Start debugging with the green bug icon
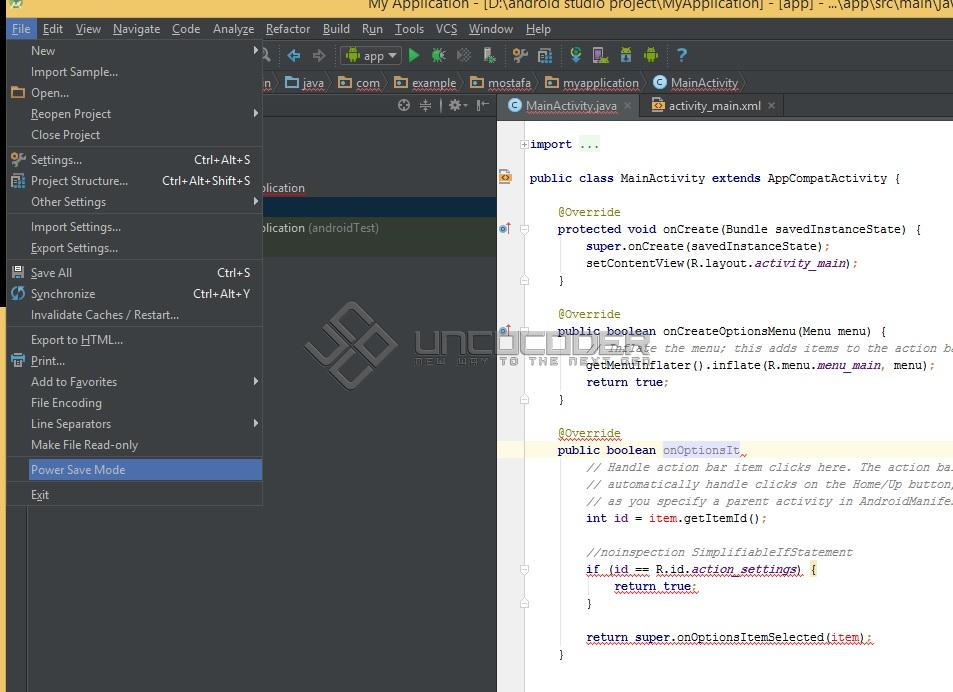953x692 pixels. (438, 55)
